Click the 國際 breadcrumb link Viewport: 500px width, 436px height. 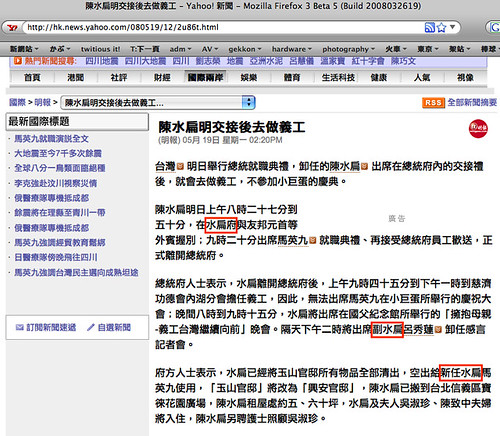click(17, 102)
